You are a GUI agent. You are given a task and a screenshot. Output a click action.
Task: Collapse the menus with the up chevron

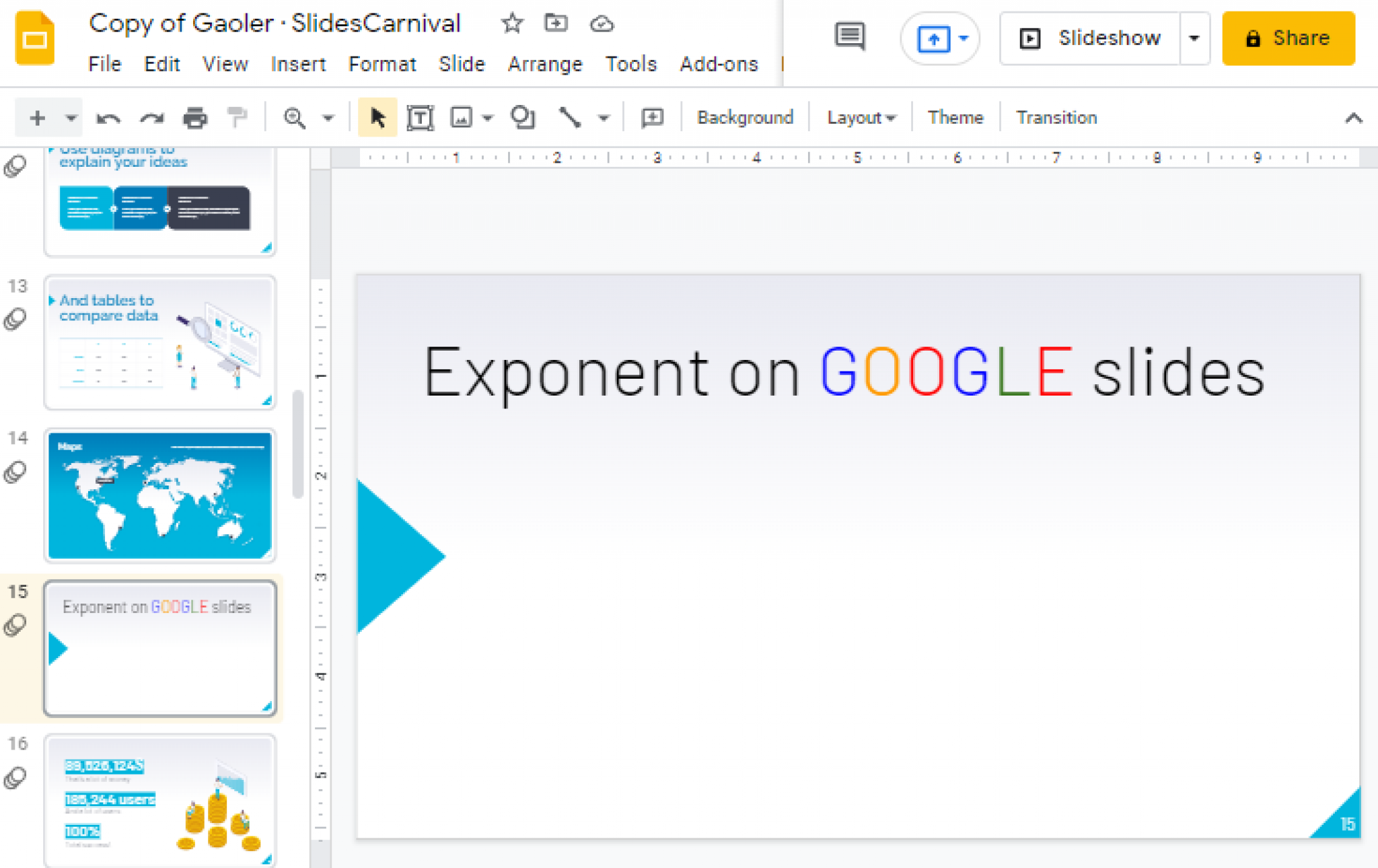pyautogui.click(x=1353, y=118)
